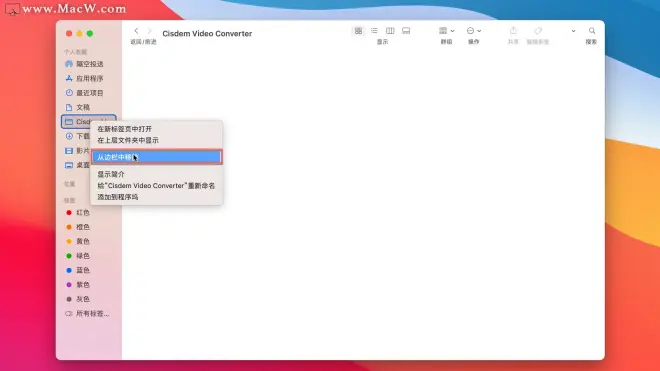Click the edit tags toolbar icon

point(538,31)
